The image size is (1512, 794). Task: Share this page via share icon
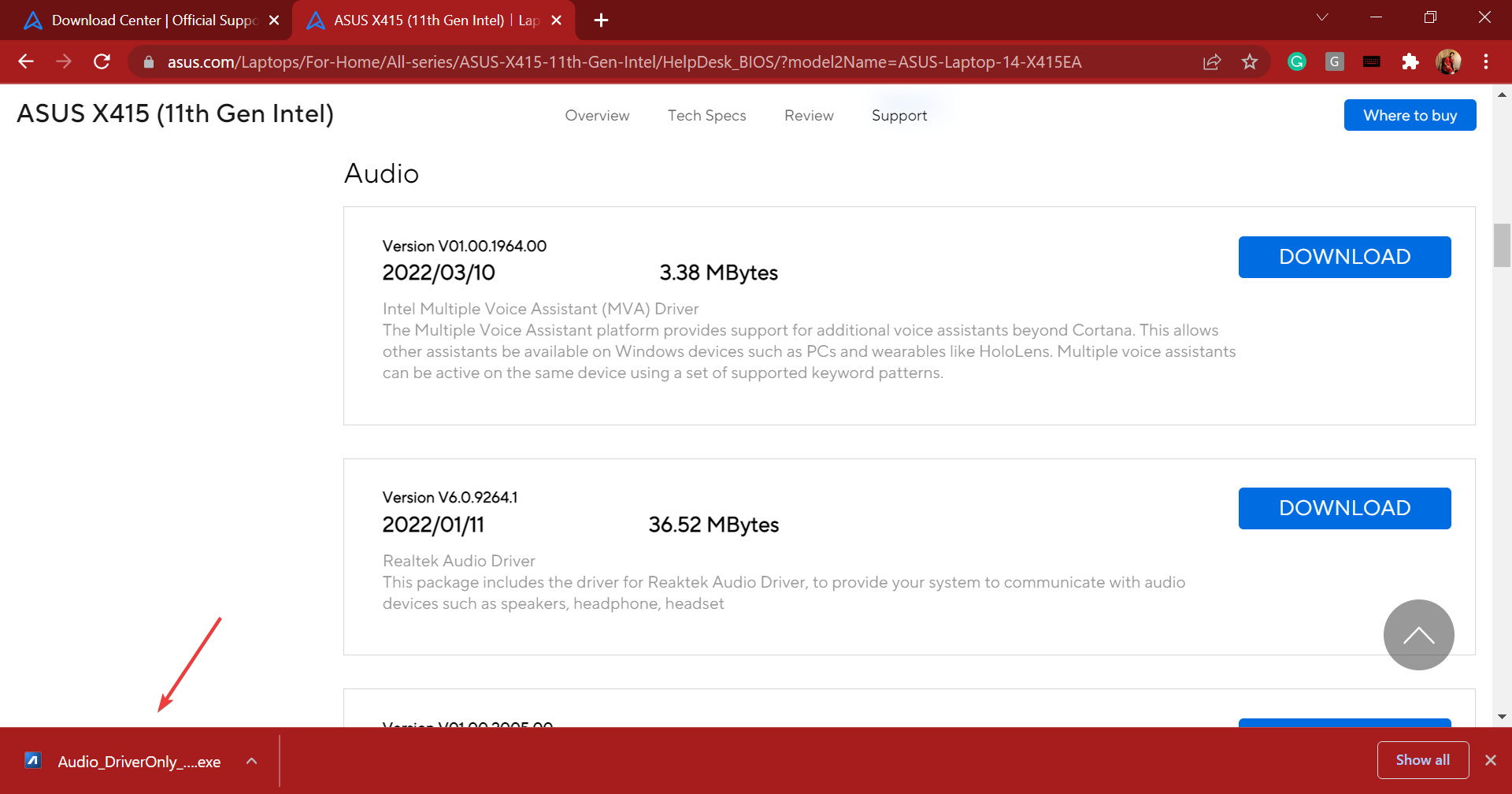[1212, 61]
